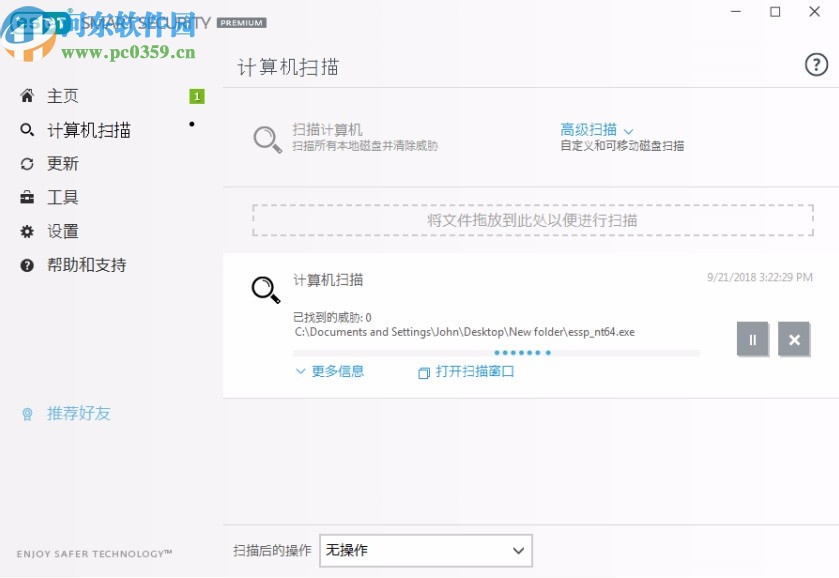Open the 主页 (Home) sidebar icon
The width and height of the screenshot is (839, 578).
[28, 95]
